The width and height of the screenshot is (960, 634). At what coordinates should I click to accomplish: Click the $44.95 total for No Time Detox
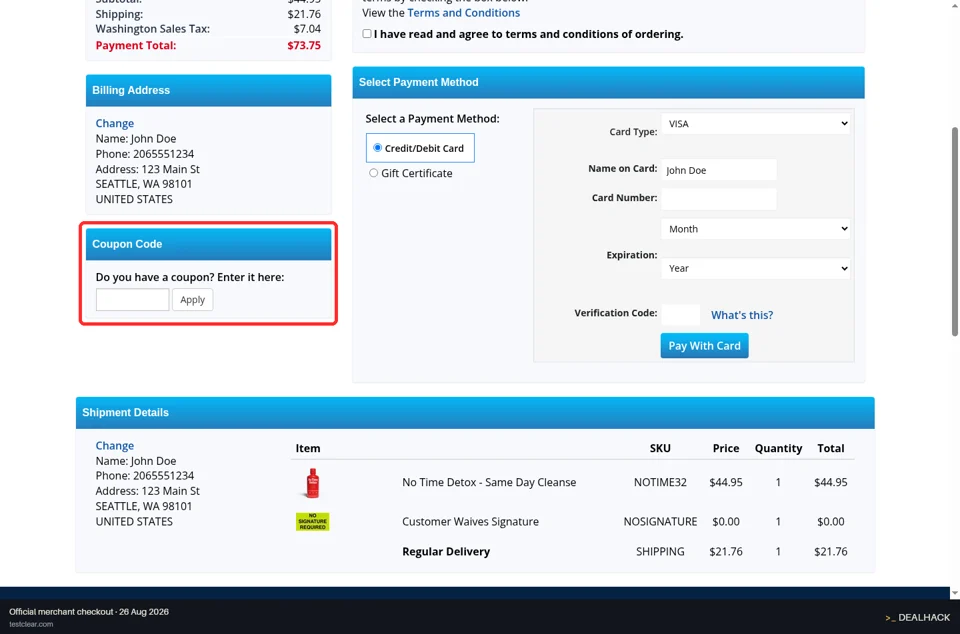830,482
